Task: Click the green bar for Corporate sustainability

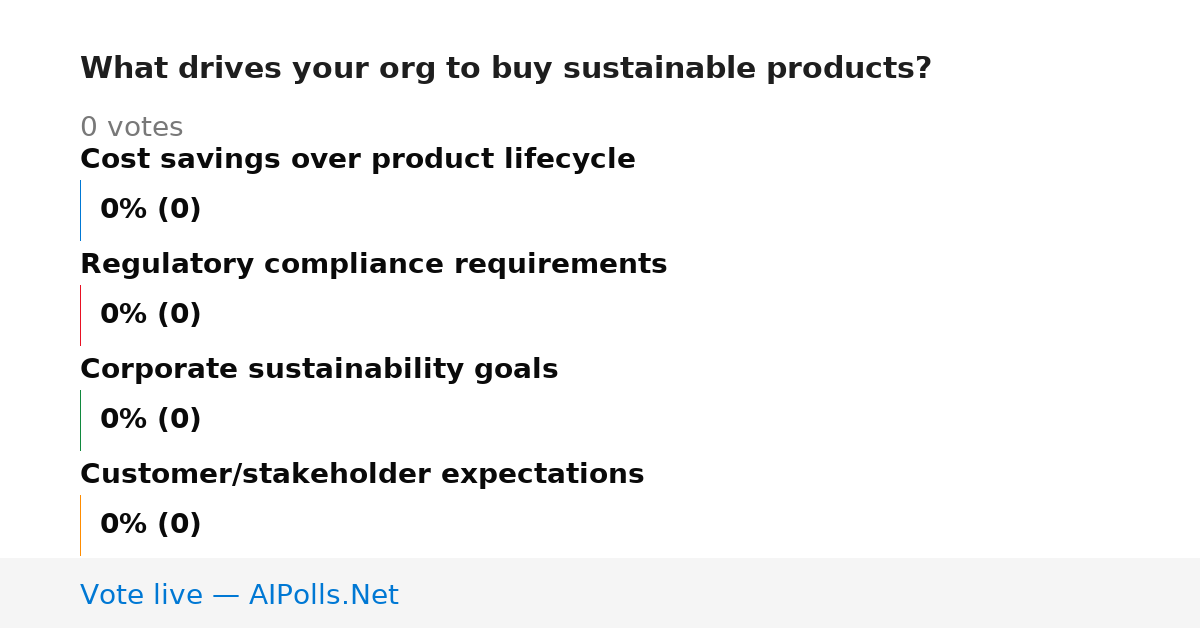Action: click(80, 420)
